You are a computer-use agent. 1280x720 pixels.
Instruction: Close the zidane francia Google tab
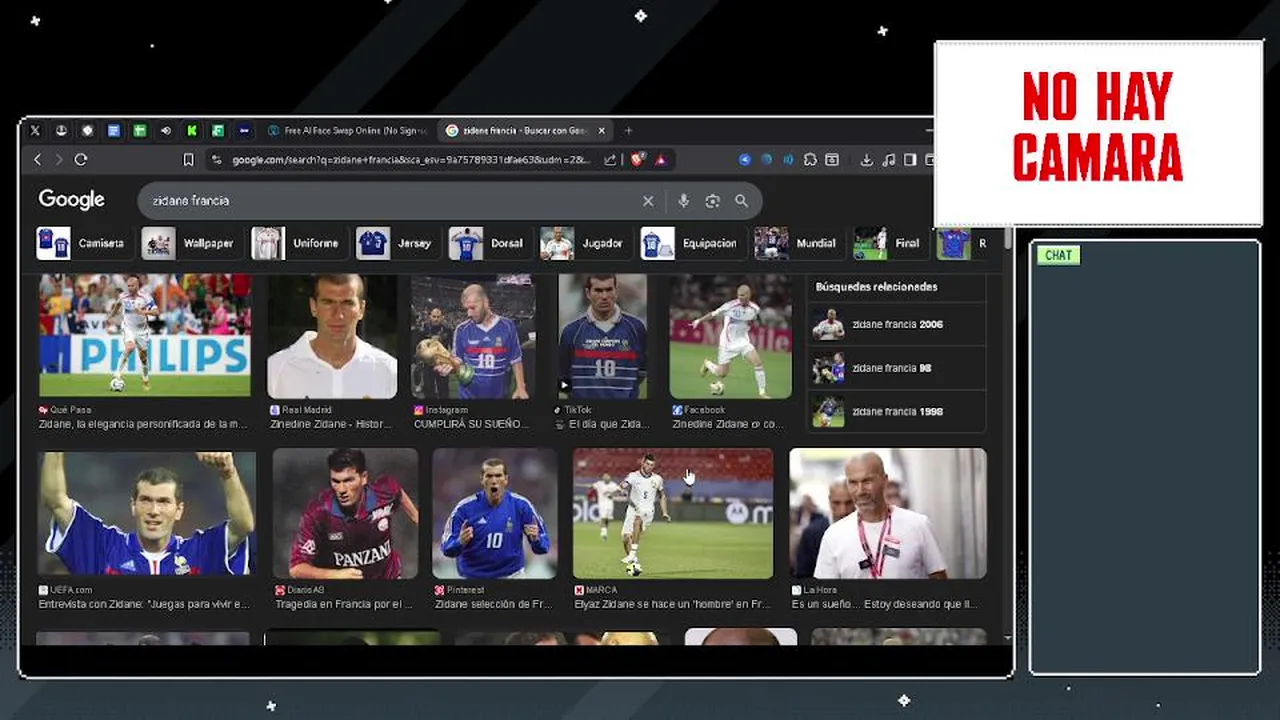[601, 130]
